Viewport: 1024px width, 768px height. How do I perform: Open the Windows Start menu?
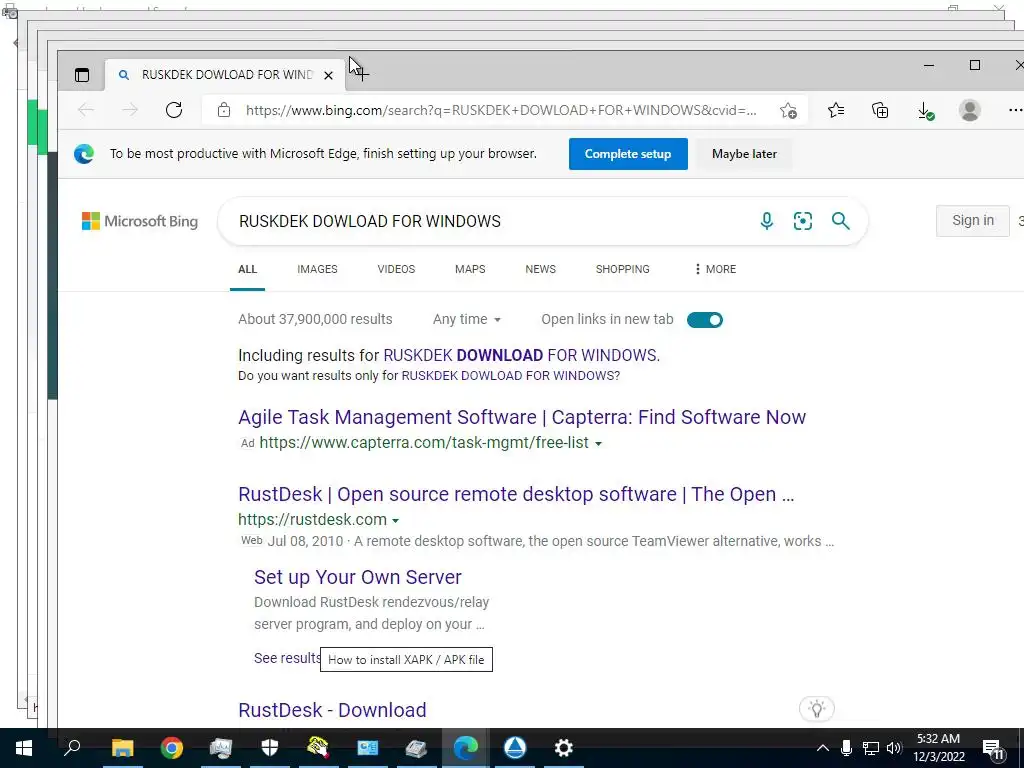(x=24, y=748)
